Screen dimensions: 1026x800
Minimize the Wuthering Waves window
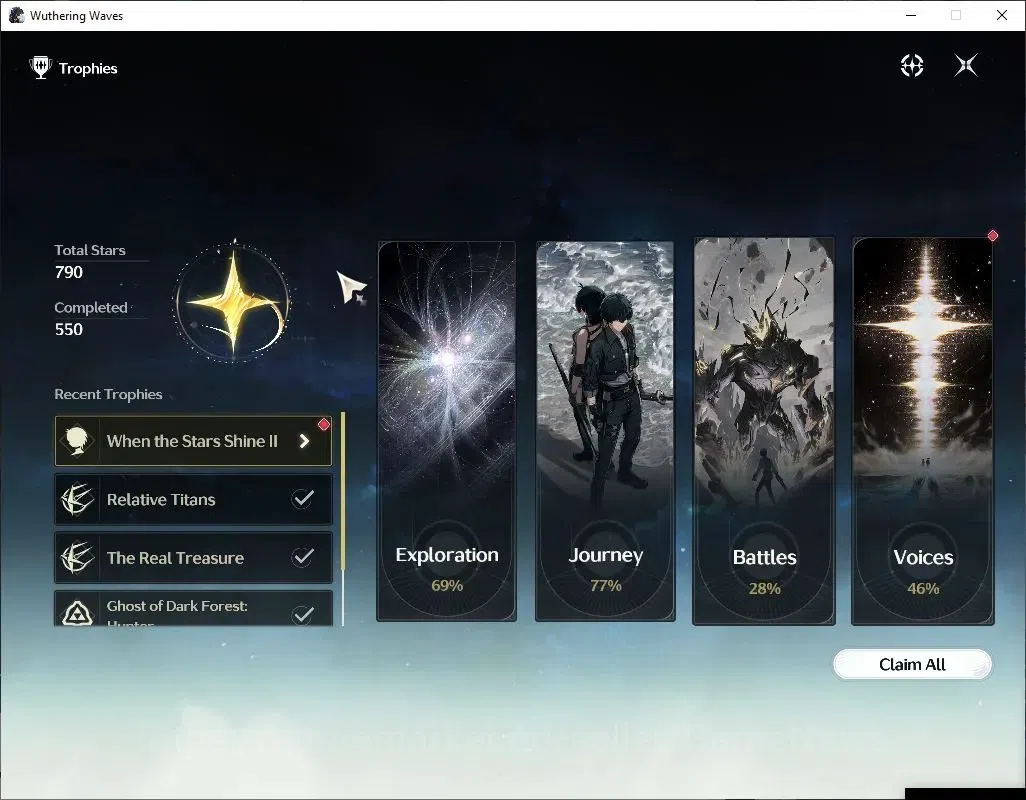pyautogui.click(x=910, y=15)
